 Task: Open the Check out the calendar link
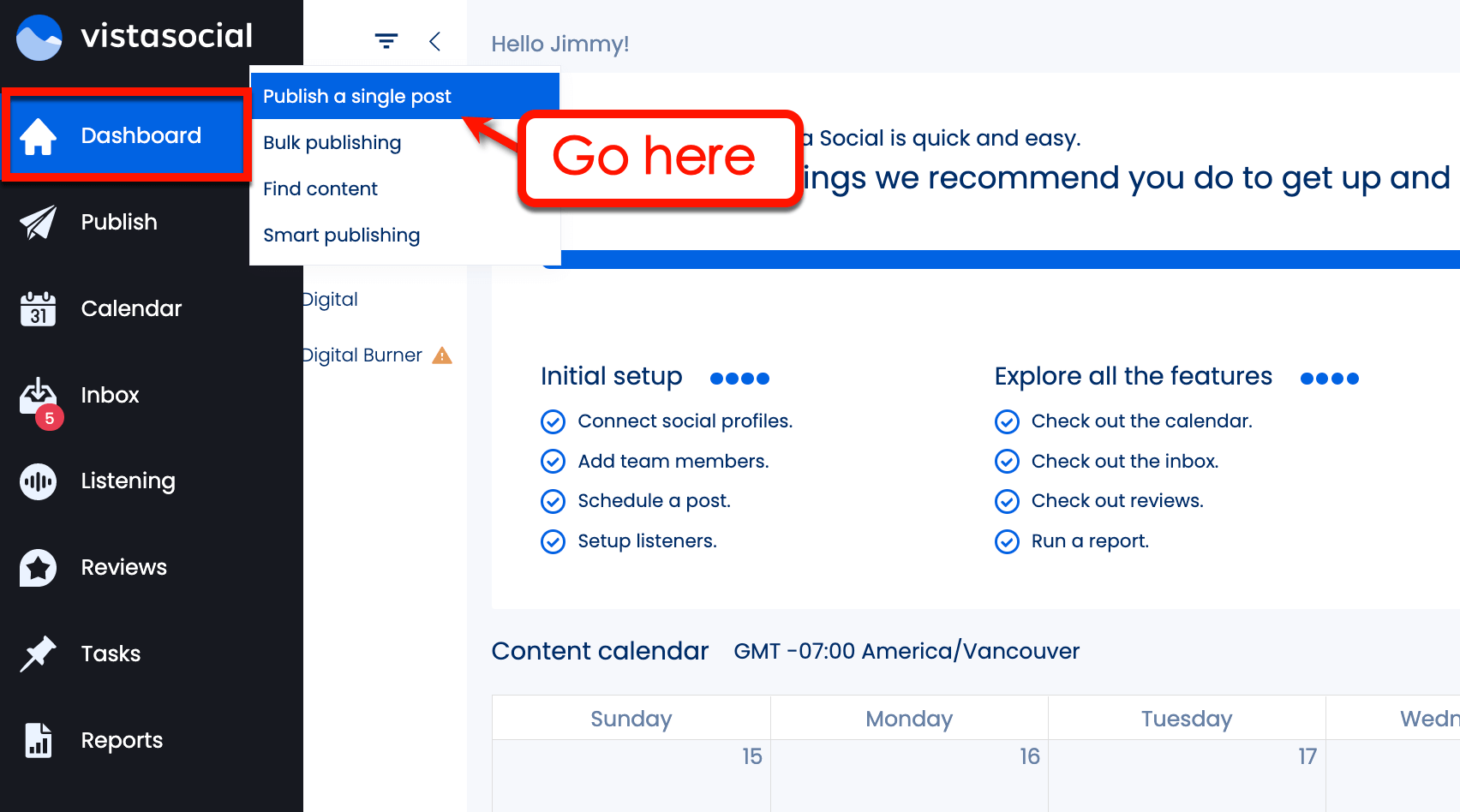(1141, 421)
